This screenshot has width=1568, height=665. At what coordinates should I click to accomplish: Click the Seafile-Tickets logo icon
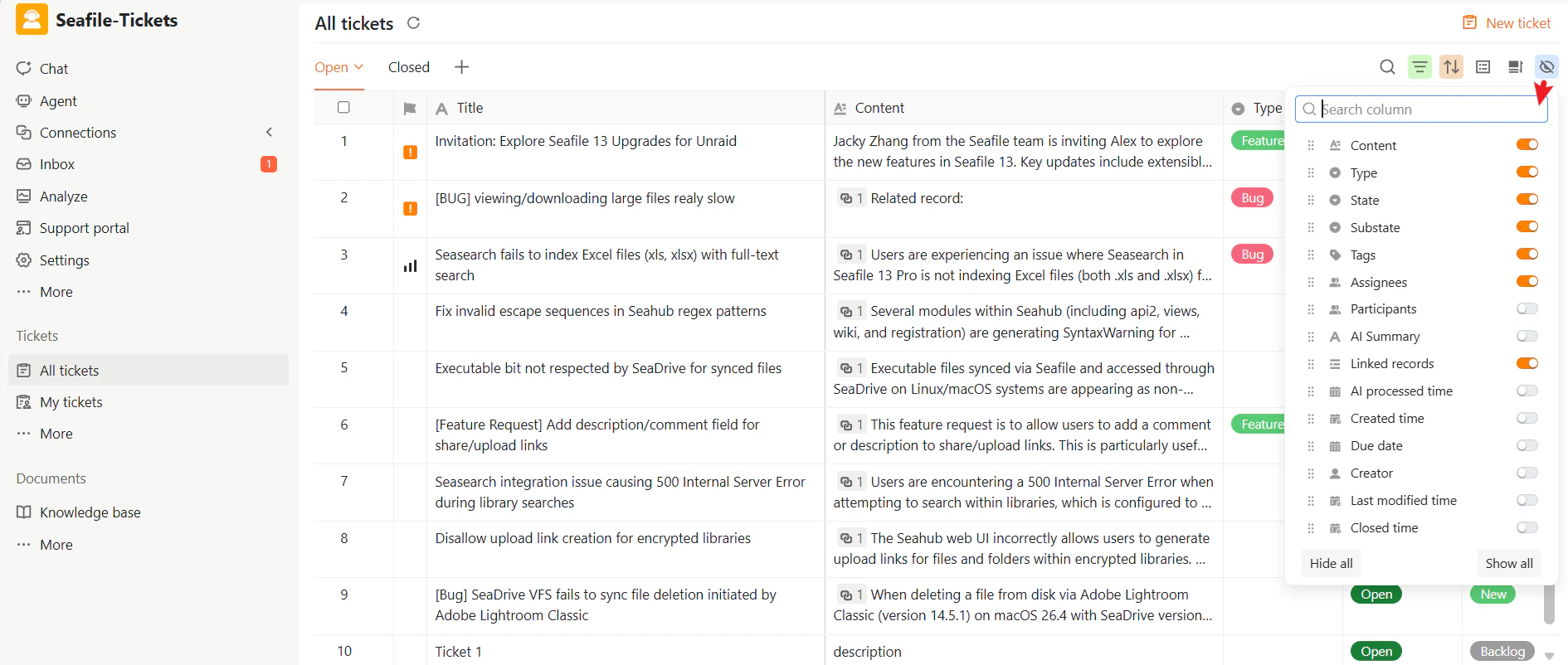pyautogui.click(x=32, y=20)
